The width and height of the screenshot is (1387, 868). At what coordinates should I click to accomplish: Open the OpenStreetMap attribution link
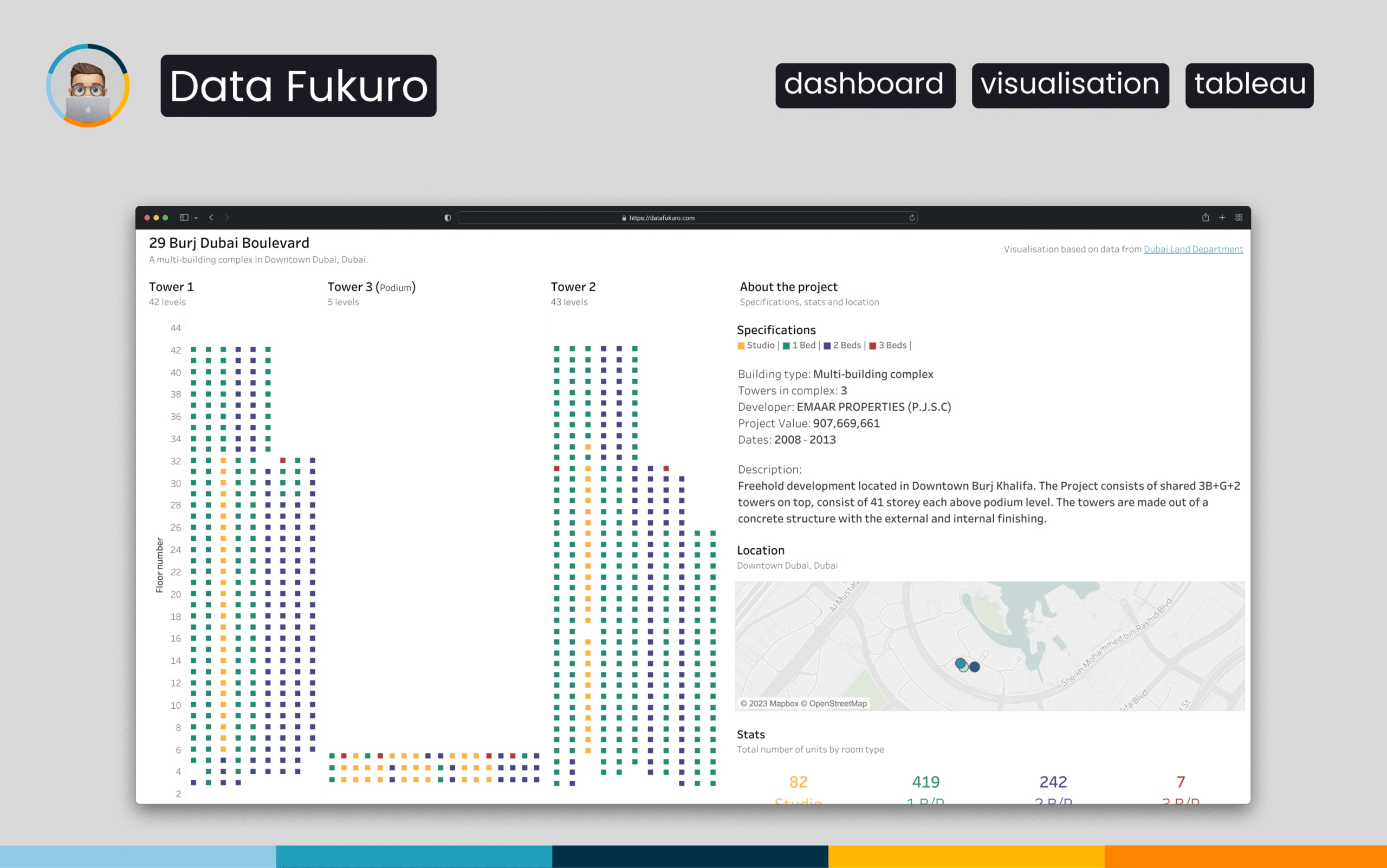pos(838,703)
